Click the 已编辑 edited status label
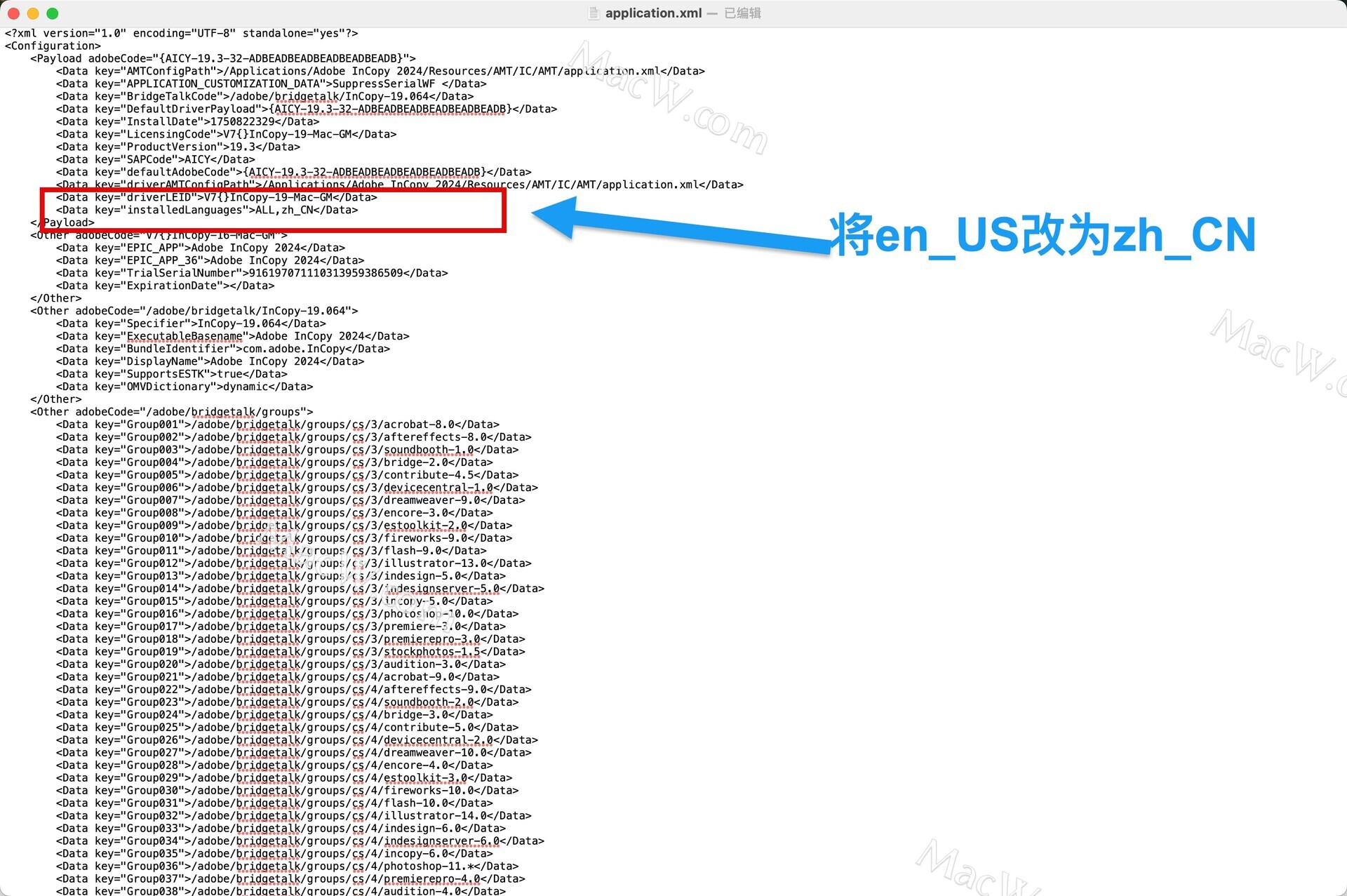The width and height of the screenshot is (1347, 896). [742, 13]
